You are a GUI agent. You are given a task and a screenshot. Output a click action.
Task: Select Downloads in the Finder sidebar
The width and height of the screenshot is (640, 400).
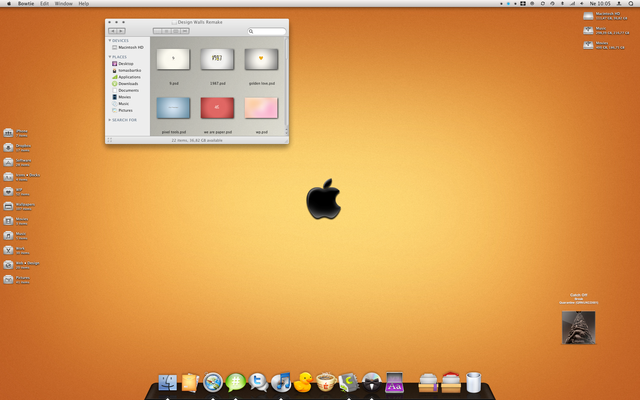(128, 83)
